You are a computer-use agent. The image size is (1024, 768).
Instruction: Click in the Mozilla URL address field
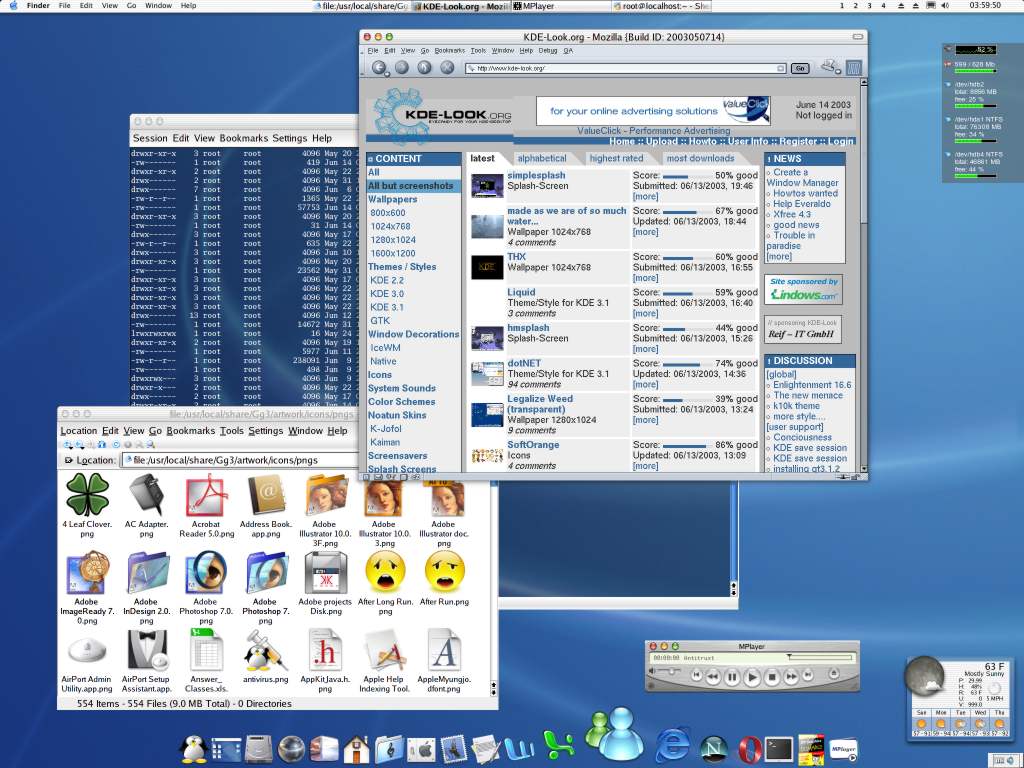(x=626, y=68)
